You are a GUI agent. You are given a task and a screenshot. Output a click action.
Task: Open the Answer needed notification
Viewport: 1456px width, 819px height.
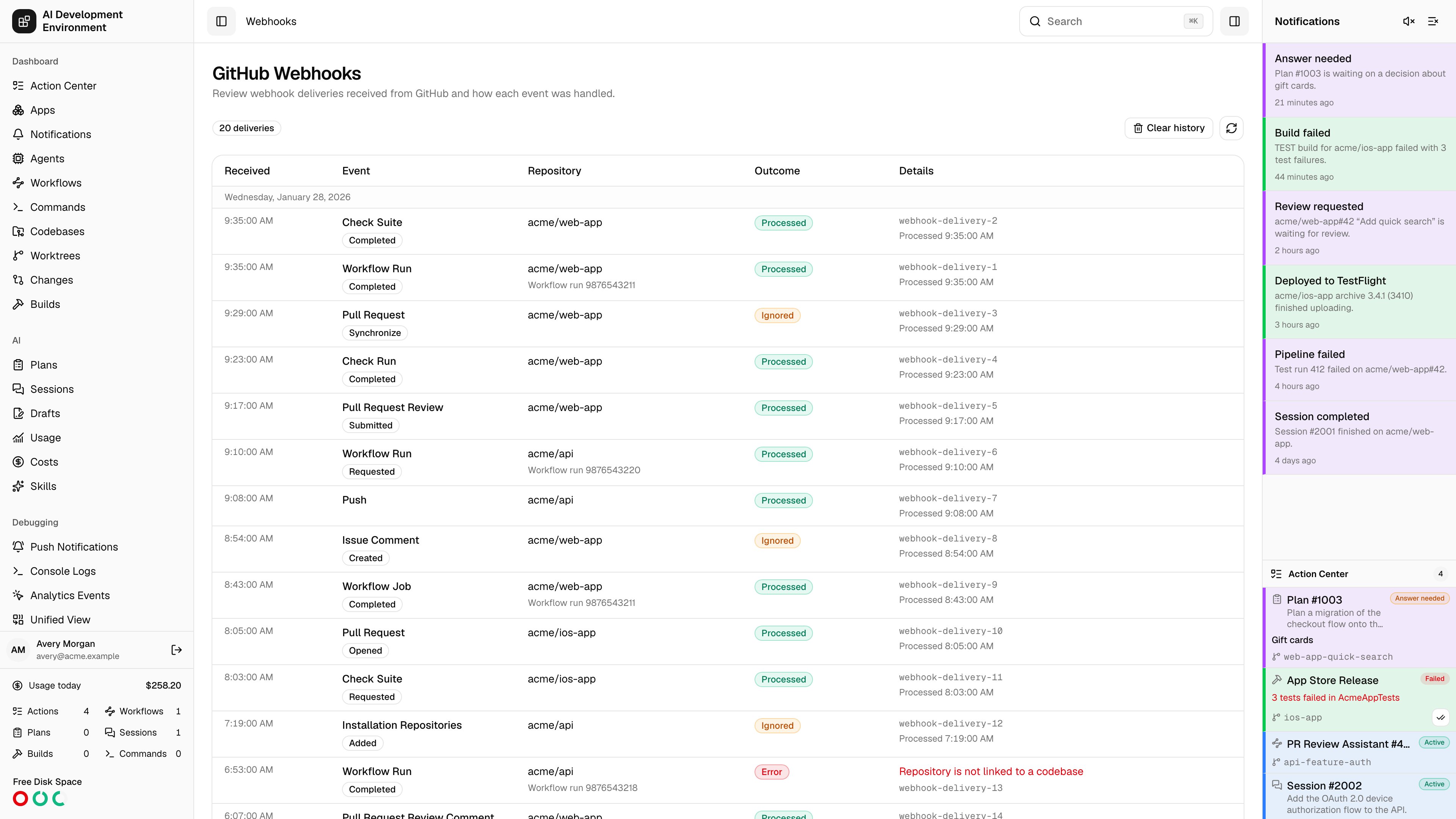pyautogui.click(x=1359, y=80)
